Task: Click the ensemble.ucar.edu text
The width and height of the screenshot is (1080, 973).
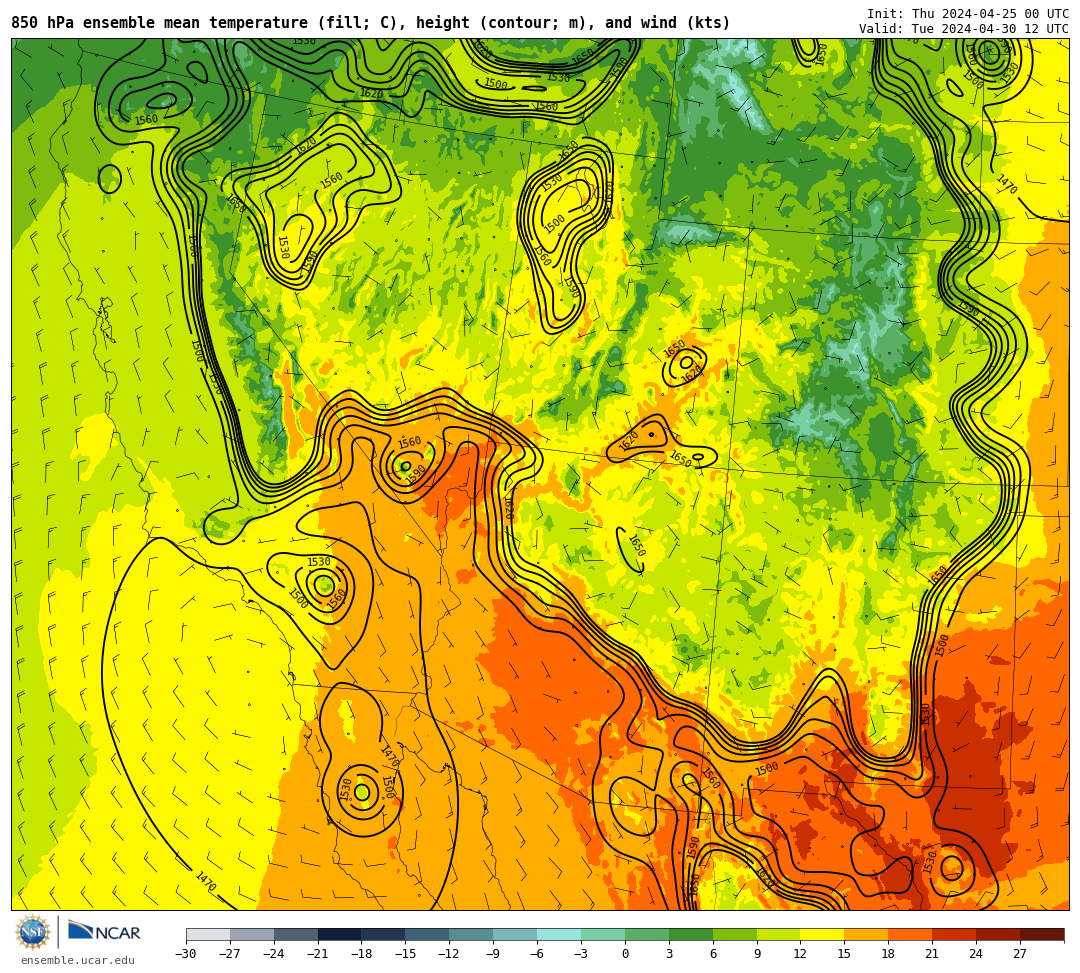Action: coord(77,960)
